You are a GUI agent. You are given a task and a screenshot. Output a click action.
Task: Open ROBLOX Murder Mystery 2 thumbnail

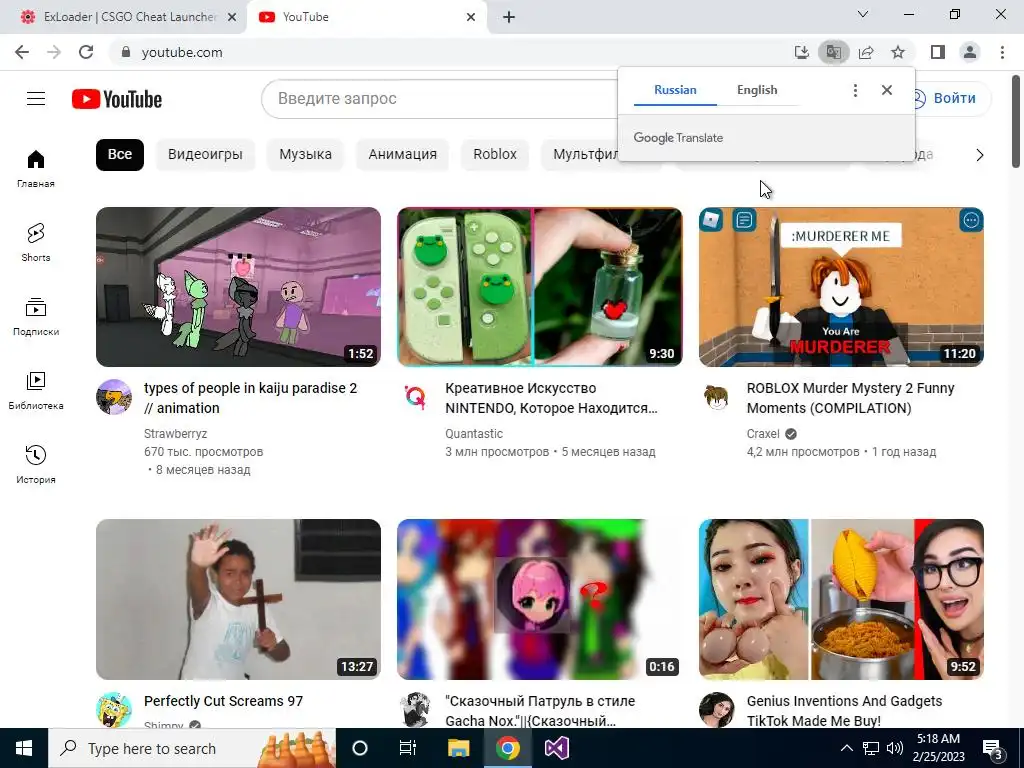click(x=841, y=287)
